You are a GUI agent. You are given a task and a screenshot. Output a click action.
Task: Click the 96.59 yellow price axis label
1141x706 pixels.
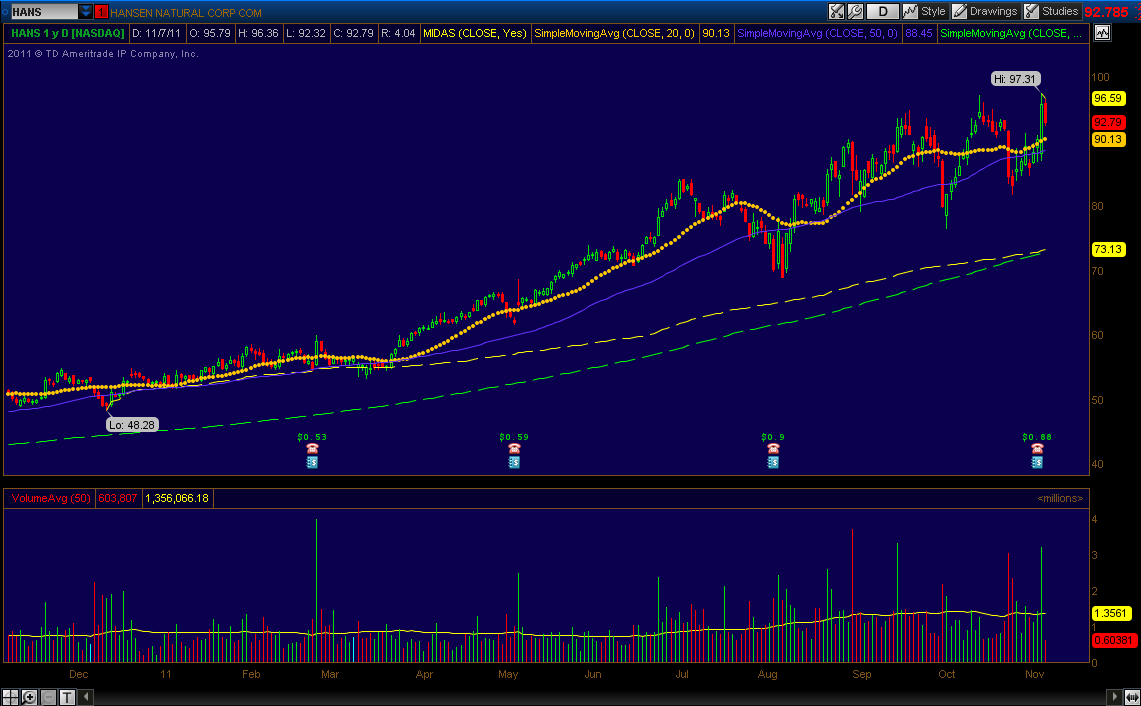1108,98
